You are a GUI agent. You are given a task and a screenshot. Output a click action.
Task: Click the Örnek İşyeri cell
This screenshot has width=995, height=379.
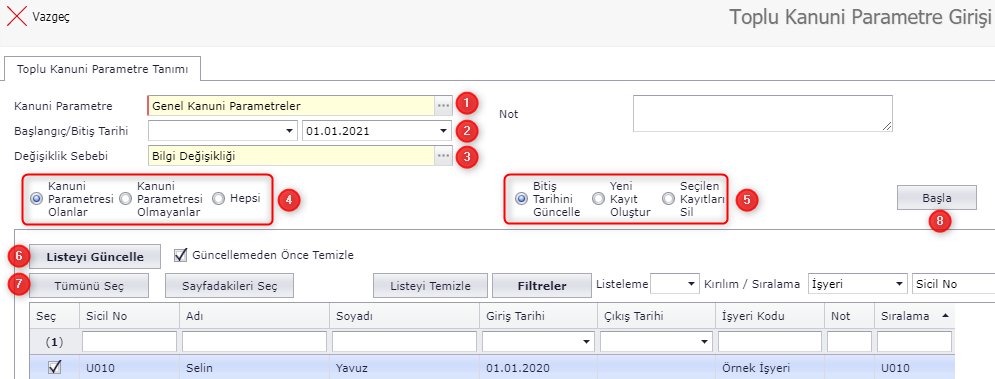[770, 368]
